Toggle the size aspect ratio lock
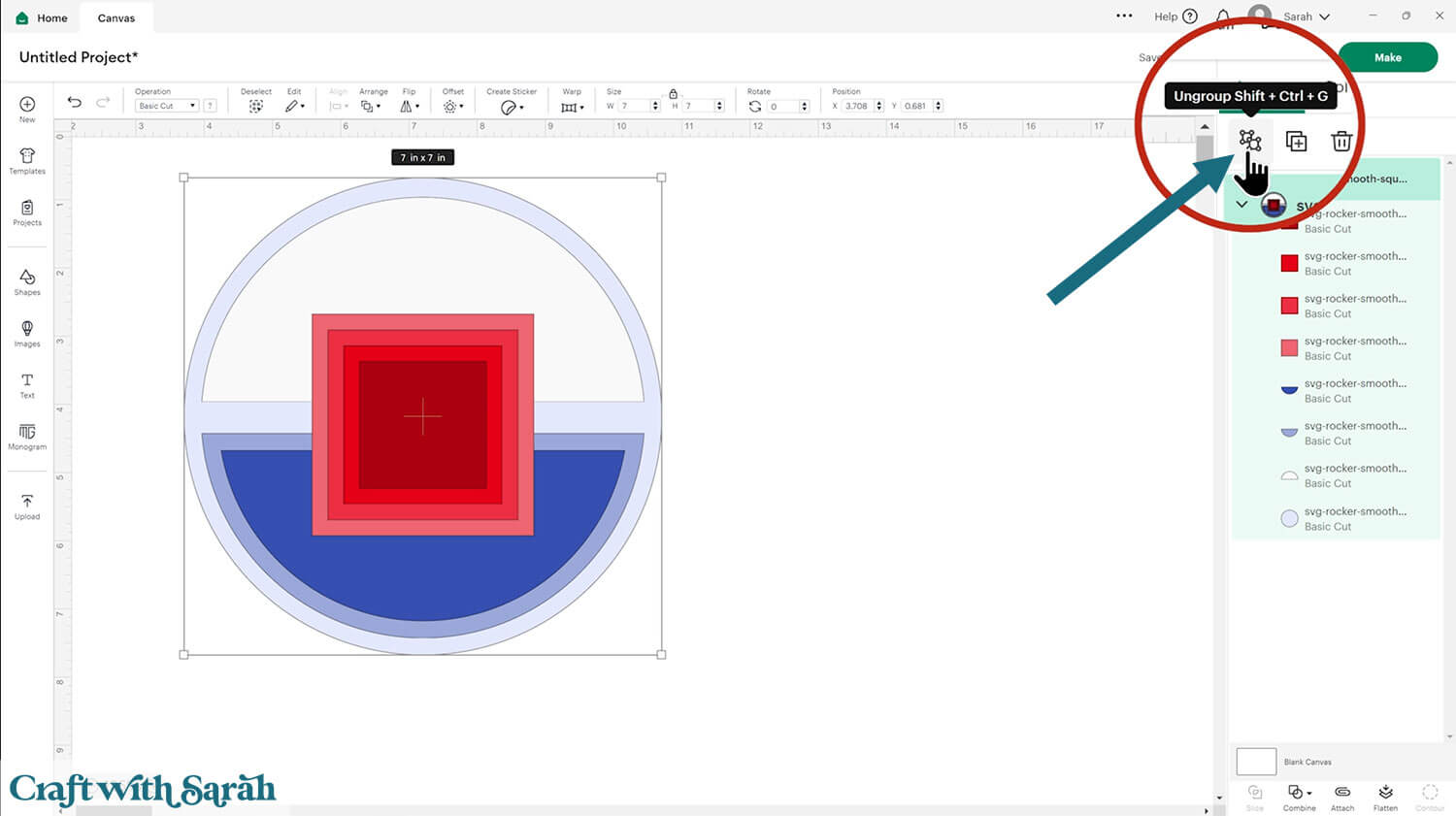1456x816 pixels. (673, 94)
